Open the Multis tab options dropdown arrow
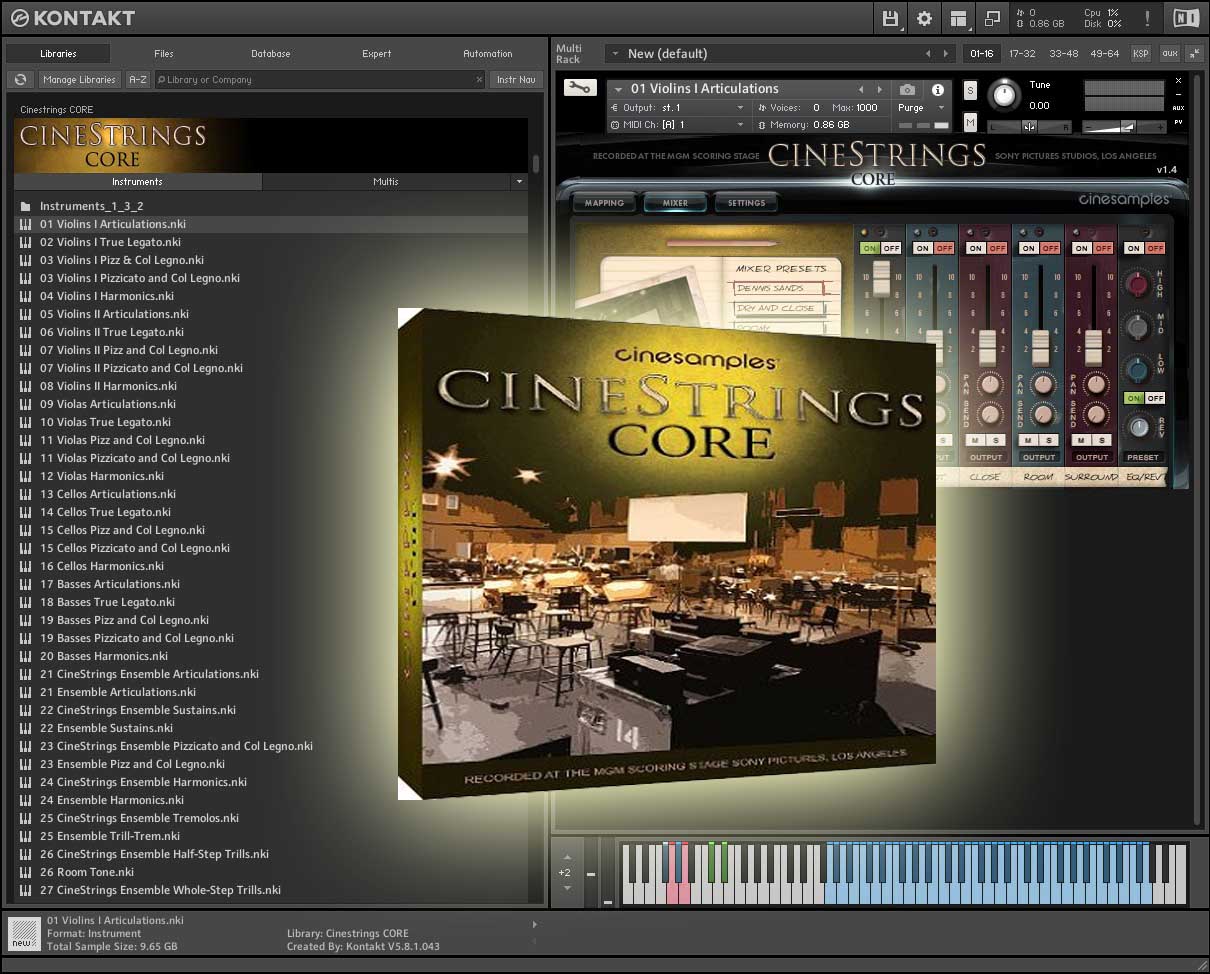1210x974 pixels. coord(518,182)
